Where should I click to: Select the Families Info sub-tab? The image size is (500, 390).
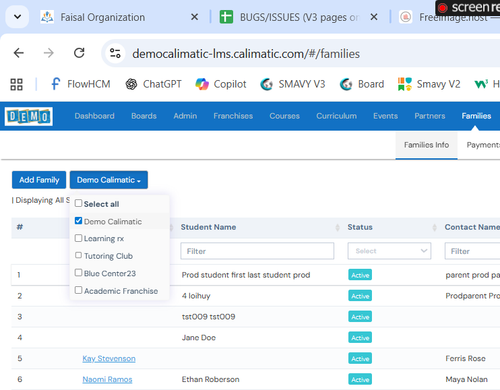pyautogui.click(x=426, y=145)
